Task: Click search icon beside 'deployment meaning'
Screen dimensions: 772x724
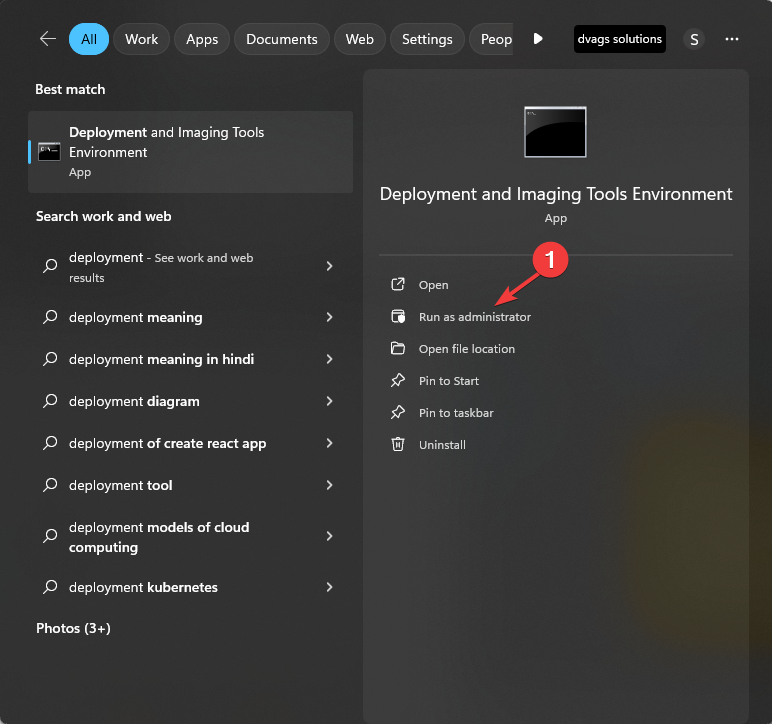Action: tap(50, 317)
